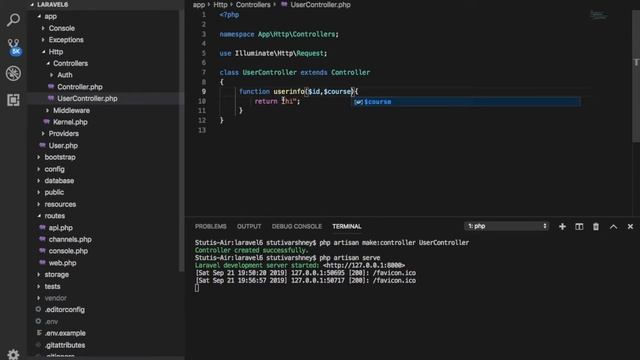Click the terminal input cursor line
Screen dimensions: 640x360
[x=197, y=288]
